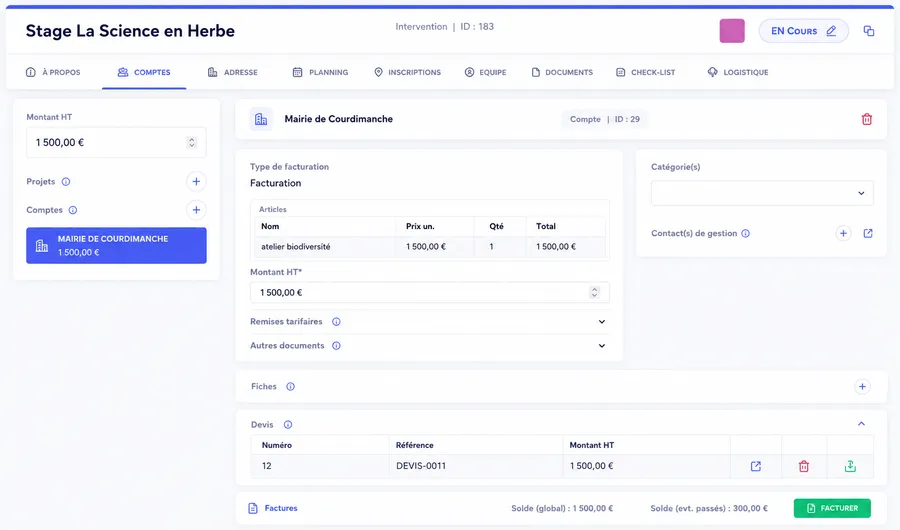Go to the CHECK-LIST tab
The width and height of the screenshot is (900, 530).
[x=646, y=72]
